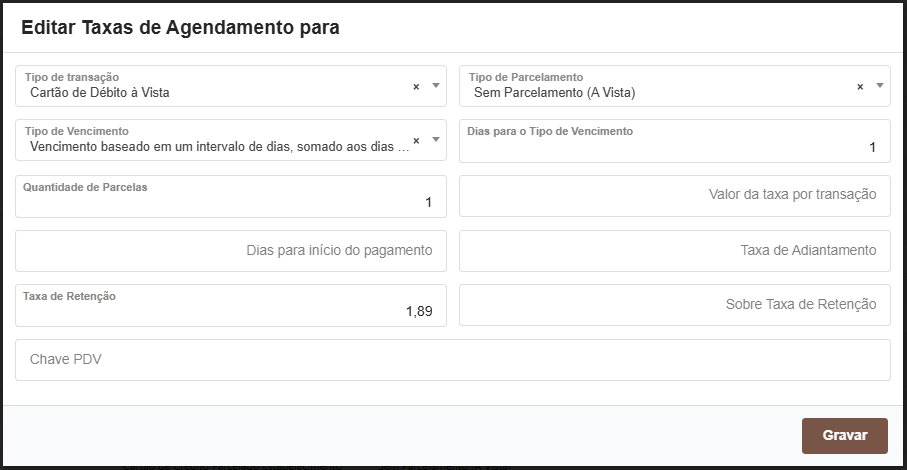Select the Taxa de Adiantamento input
907x470 pixels.
[x=673, y=250]
